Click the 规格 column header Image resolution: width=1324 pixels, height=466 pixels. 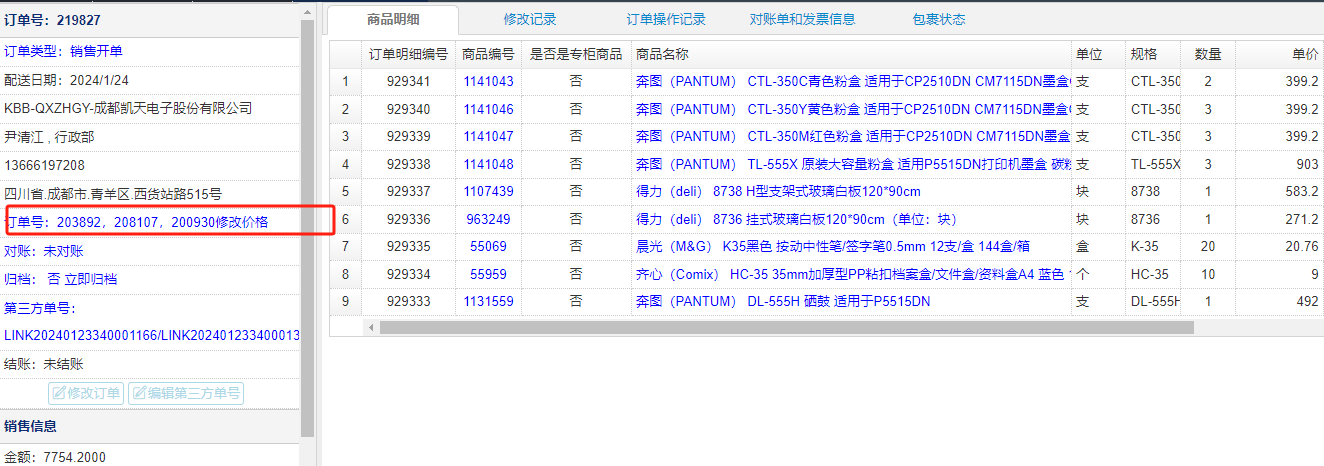tap(1153, 54)
